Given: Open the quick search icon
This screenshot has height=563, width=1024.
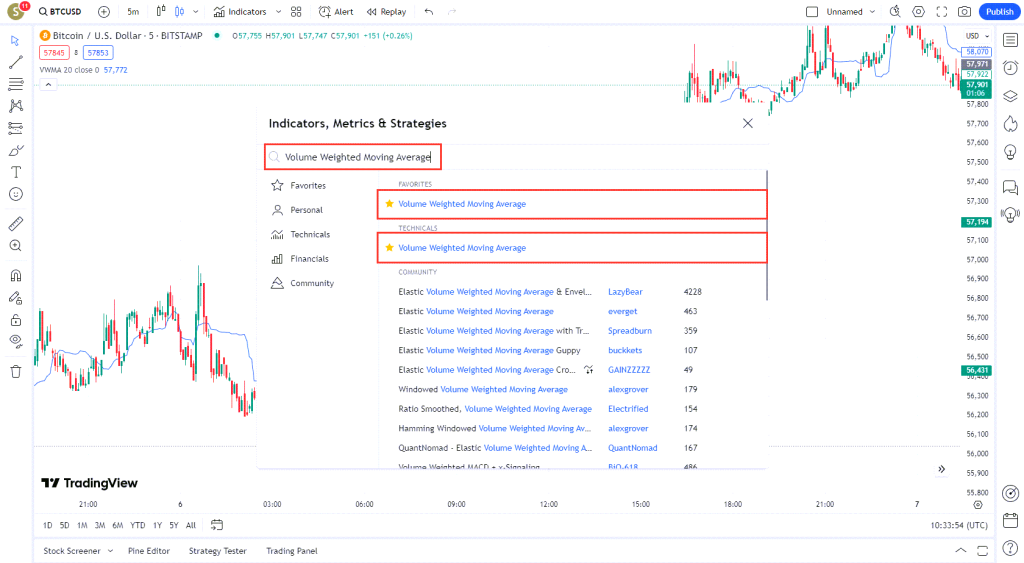Looking at the screenshot, I should tap(895, 11).
